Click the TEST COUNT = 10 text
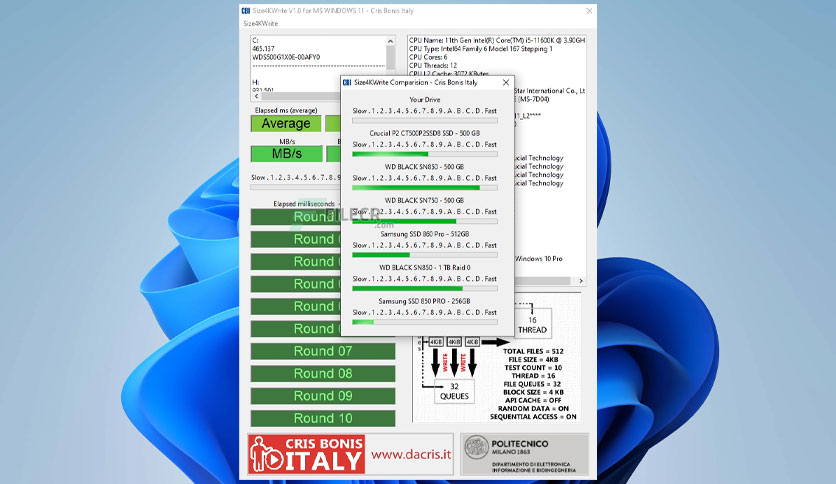Image resolution: width=836 pixels, height=484 pixels. point(533,368)
